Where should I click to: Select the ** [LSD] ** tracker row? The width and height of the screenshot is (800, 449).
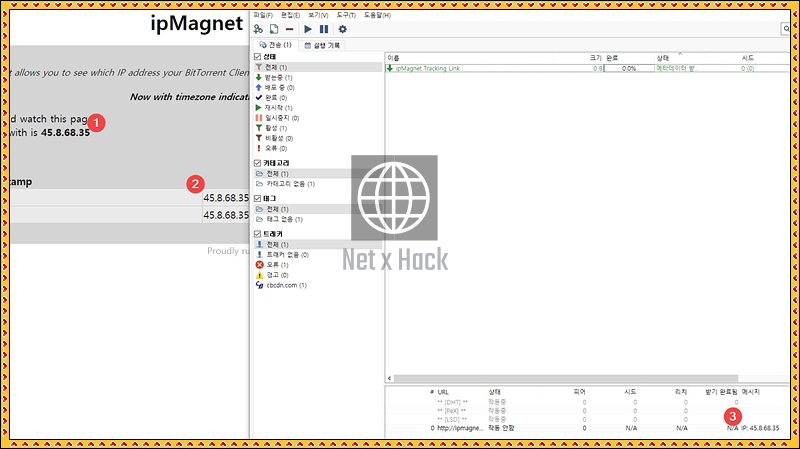(x=588, y=419)
